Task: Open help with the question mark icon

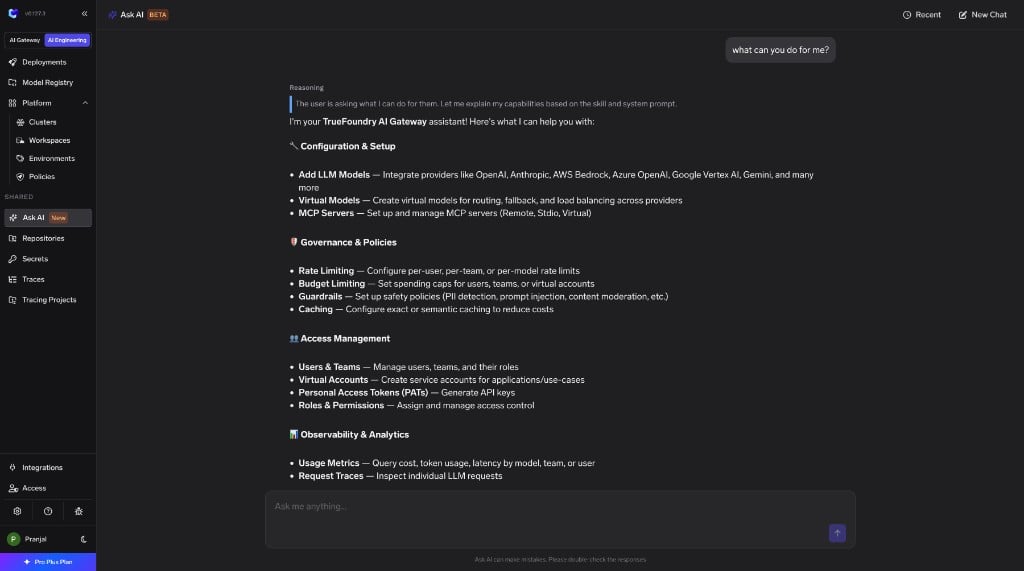Action: (48, 512)
